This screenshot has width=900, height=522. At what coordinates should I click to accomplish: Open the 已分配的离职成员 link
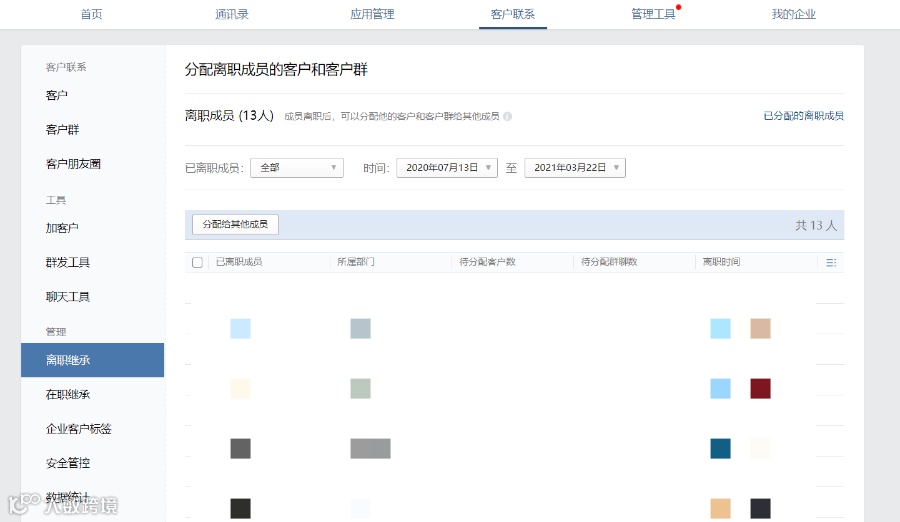pos(804,116)
